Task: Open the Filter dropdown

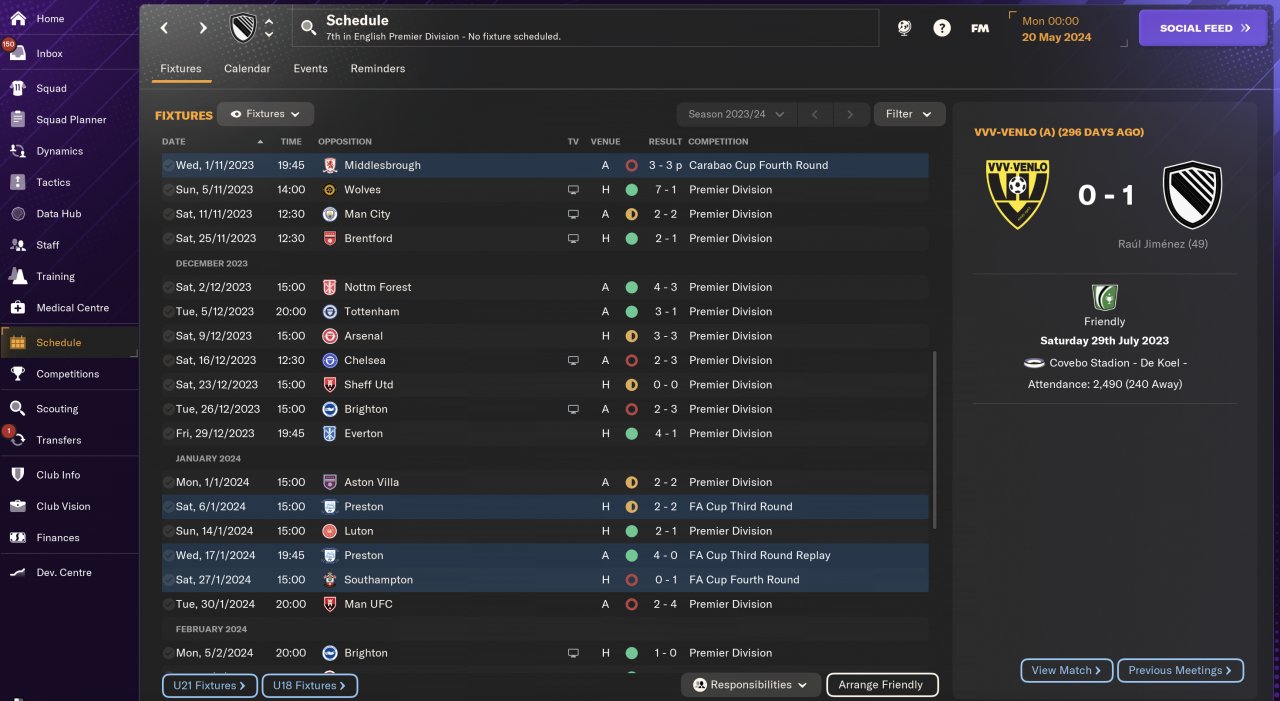Action: [909, 114]
